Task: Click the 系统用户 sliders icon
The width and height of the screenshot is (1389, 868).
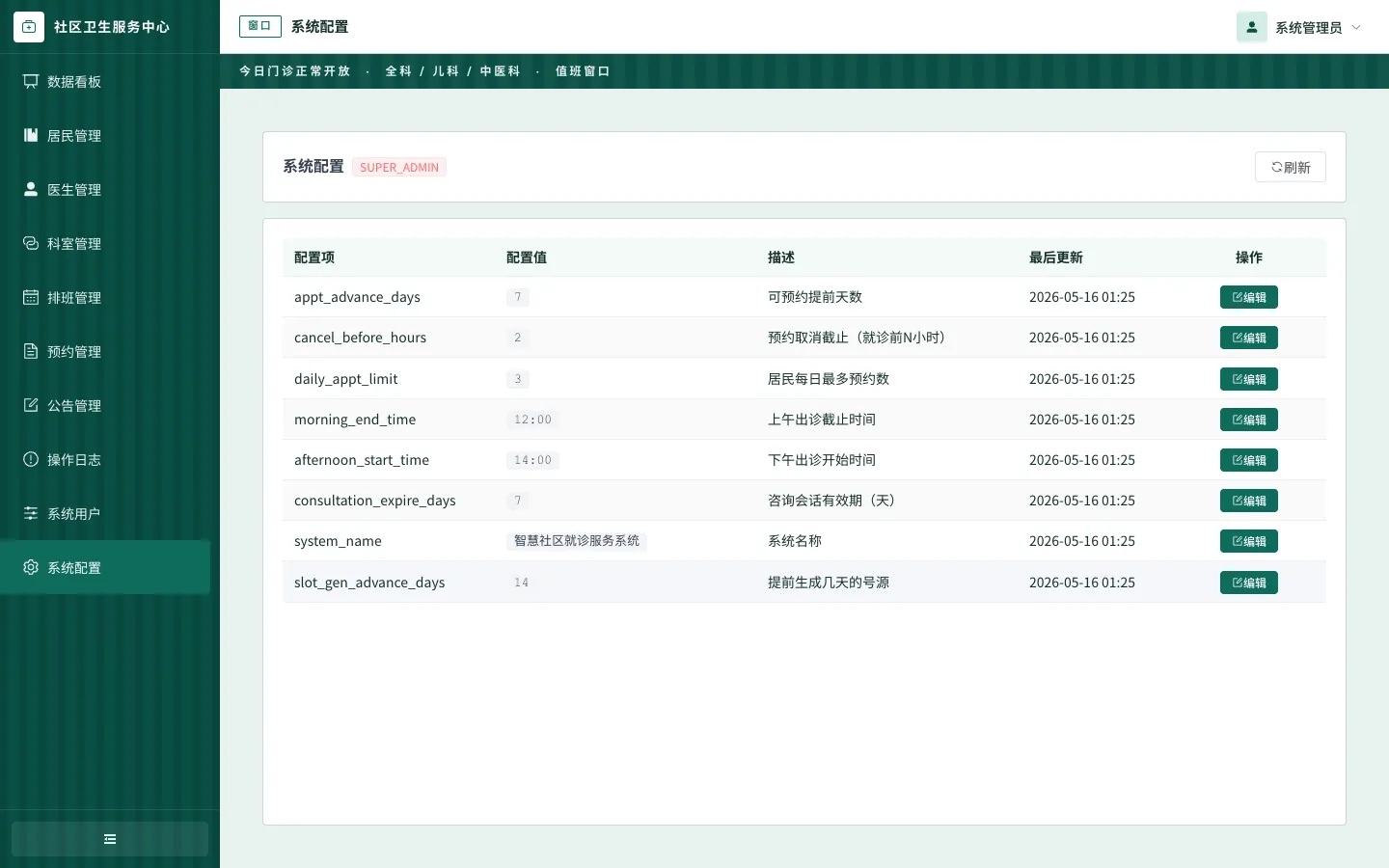Action: pos(31,514)
